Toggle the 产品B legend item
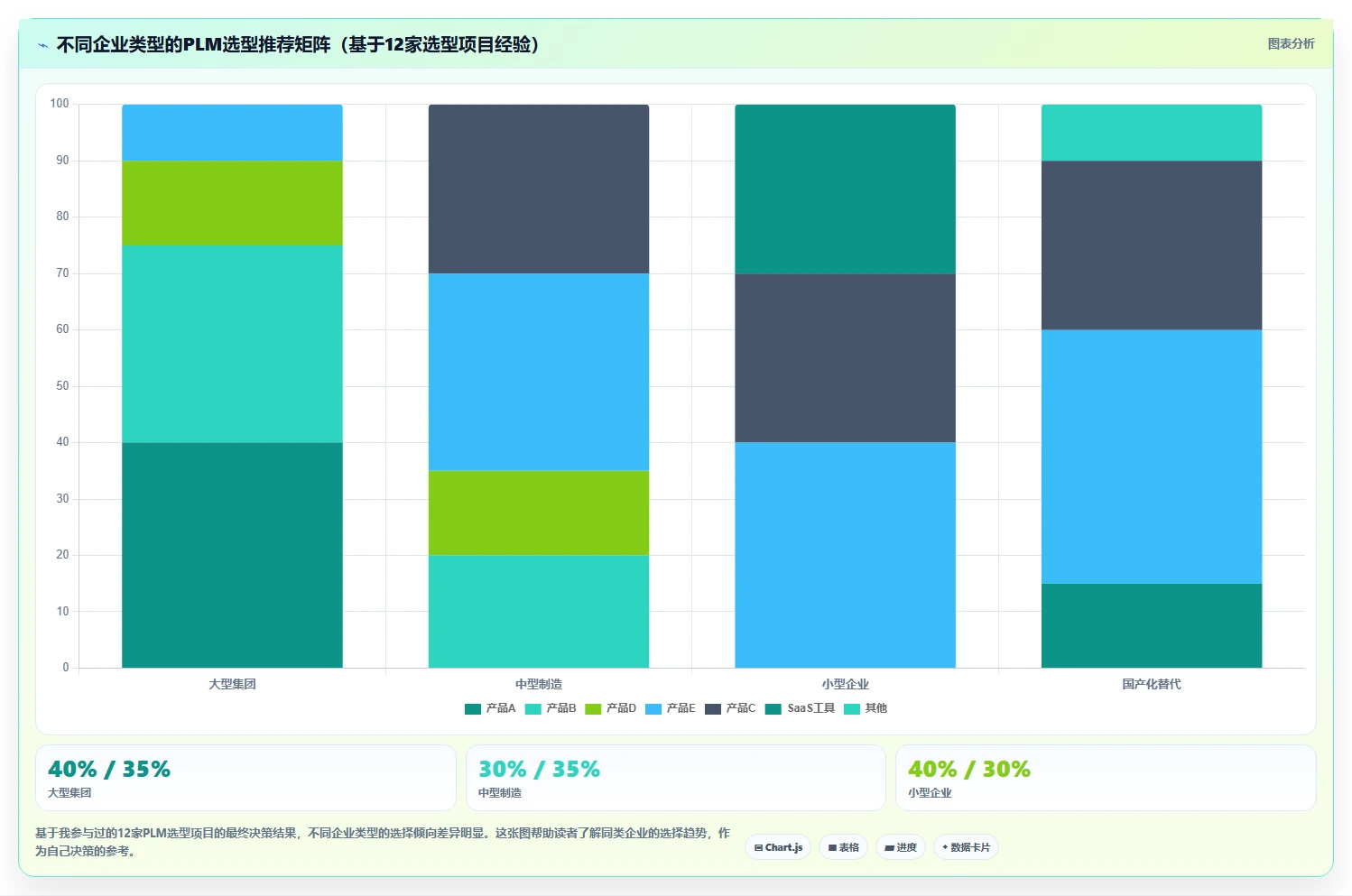Image resolution: width=1352 pixels, height=896 pixels. (551, 708)
